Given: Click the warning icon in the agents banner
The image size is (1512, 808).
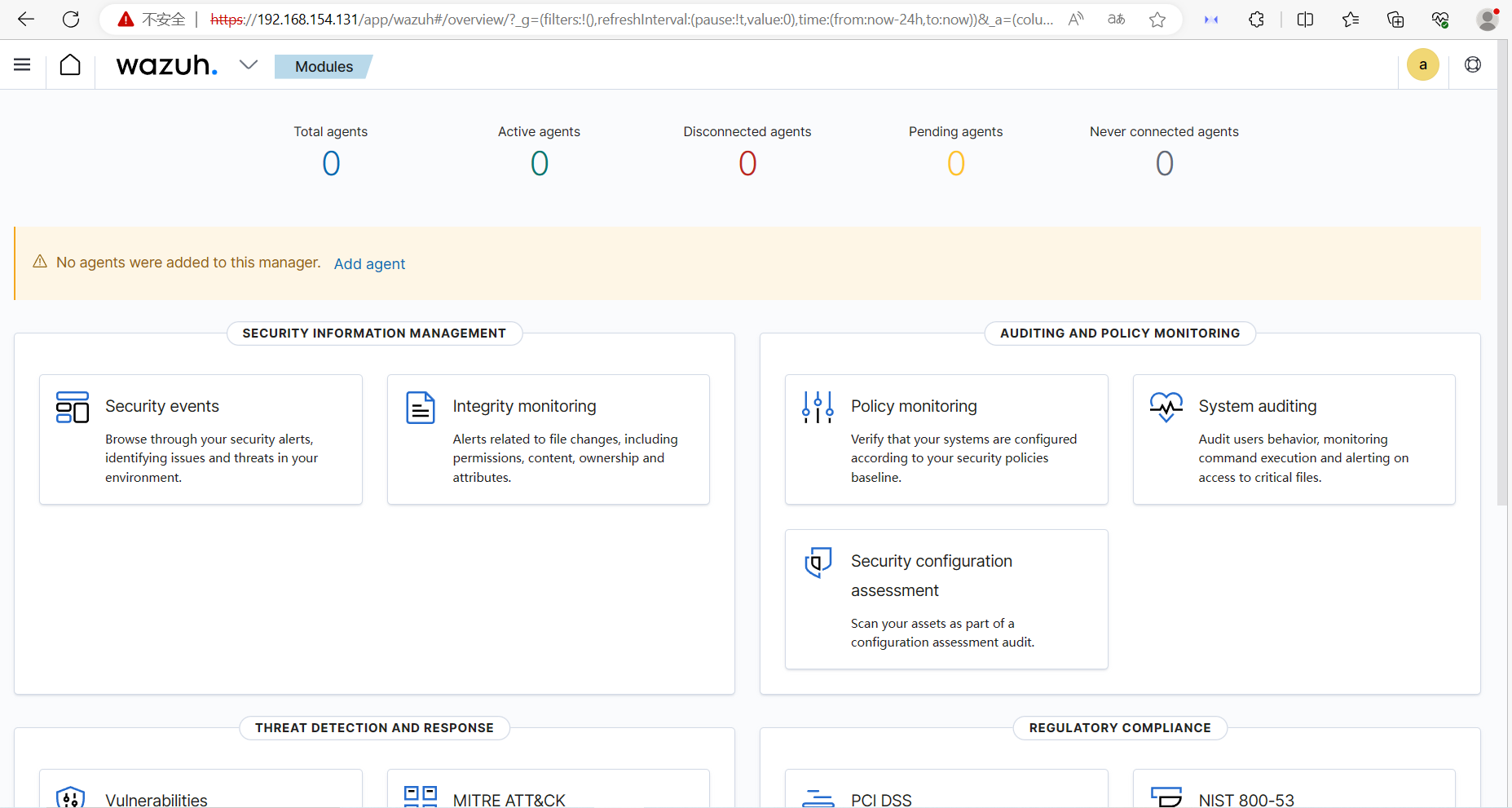Looking at the screenshot, I should [x=40, y=262].
